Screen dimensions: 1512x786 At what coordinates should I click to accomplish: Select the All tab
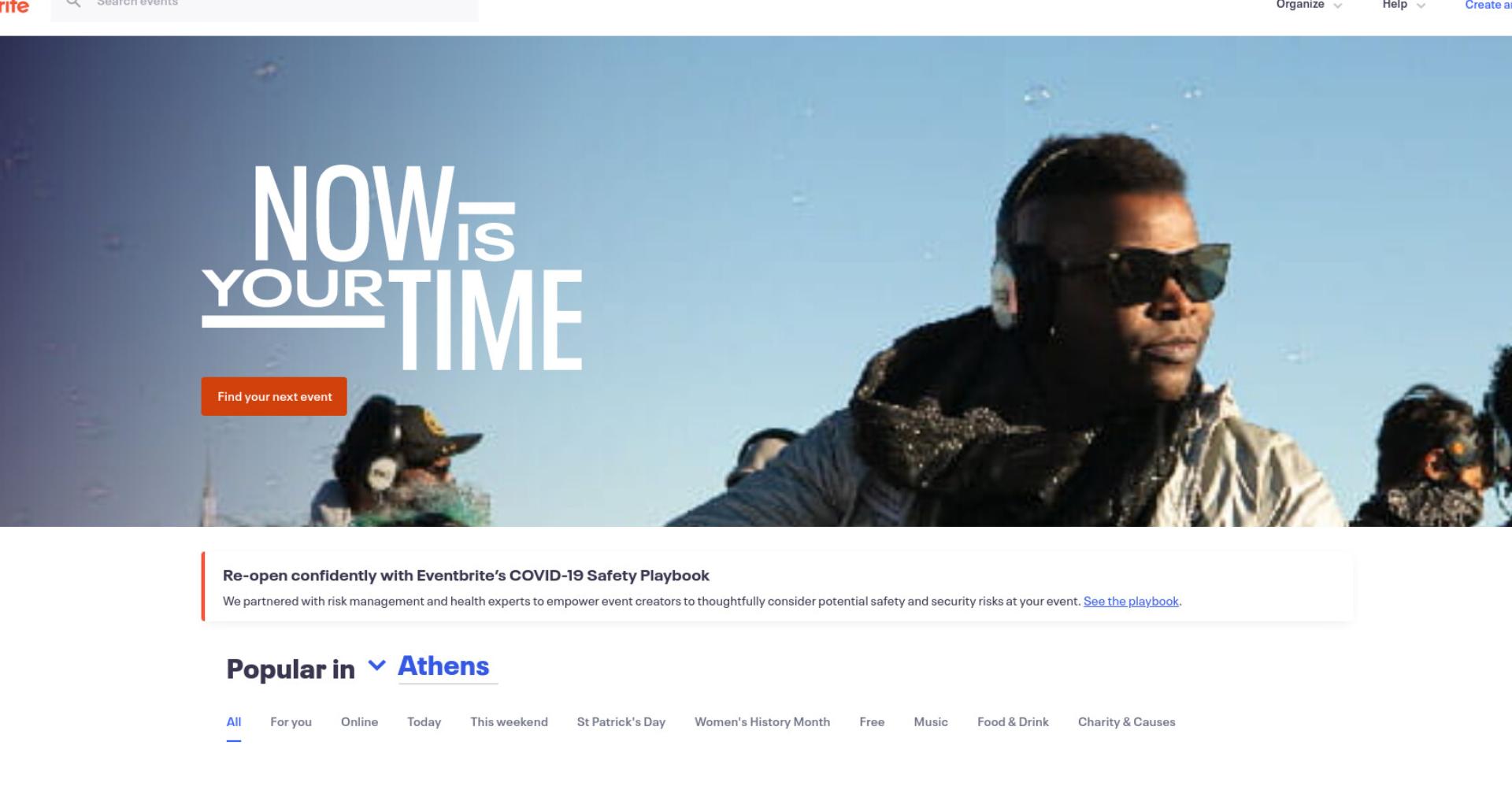click(x=234, y=722)
